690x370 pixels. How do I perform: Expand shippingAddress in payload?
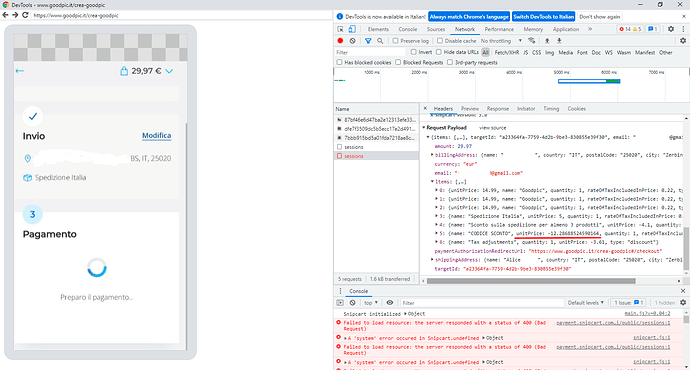coord(432,260)
